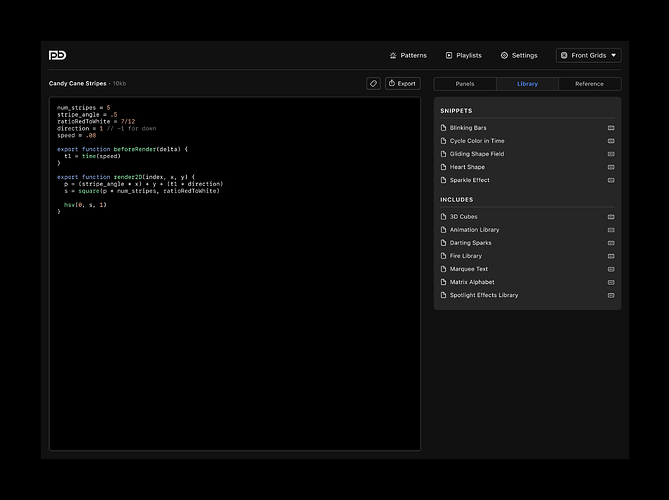Screen dimensions: 669x500
Task: Click the insert icon for Spotlight Effects Library
Action: pyautogui.click(x=611, y=295)
